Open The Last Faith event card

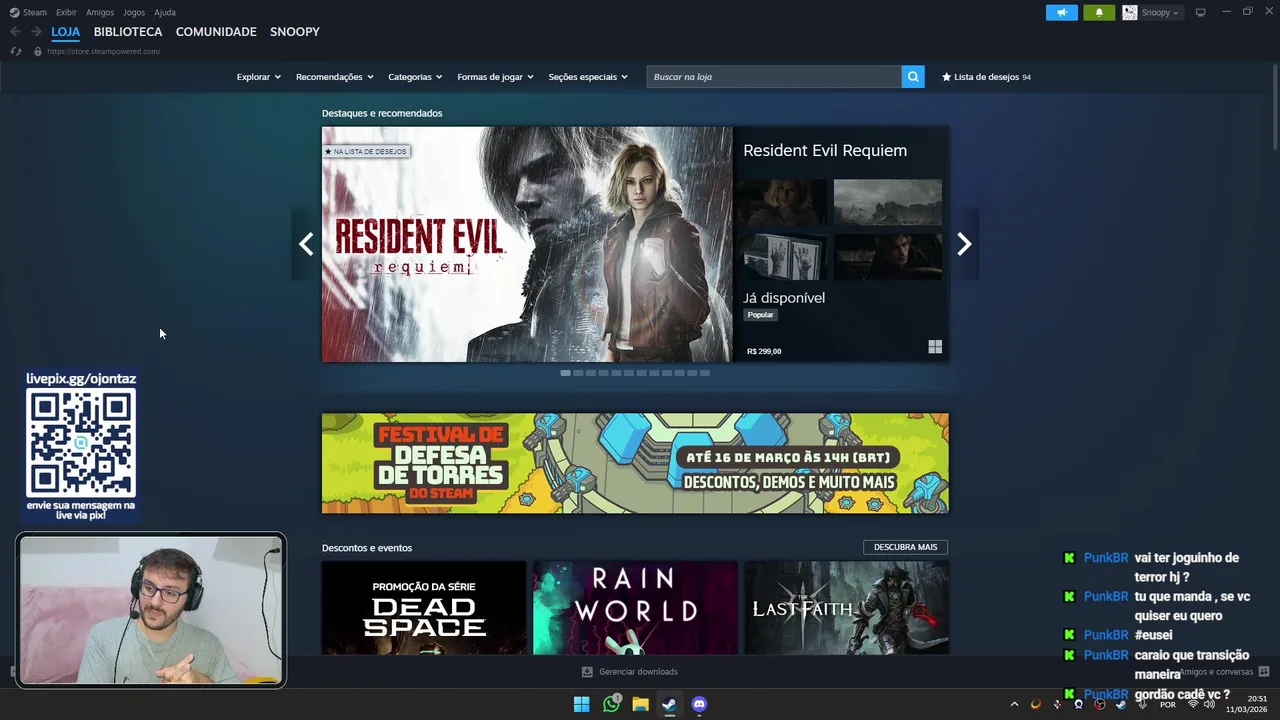847,608
